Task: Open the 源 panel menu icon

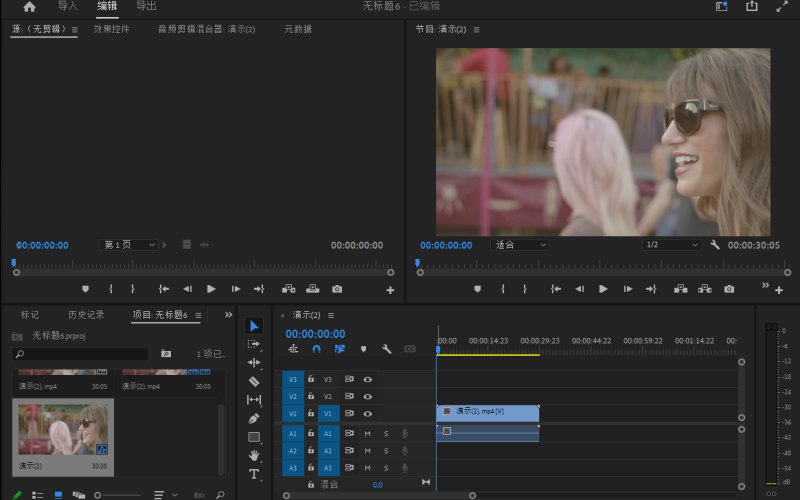Action: (74, 30)
